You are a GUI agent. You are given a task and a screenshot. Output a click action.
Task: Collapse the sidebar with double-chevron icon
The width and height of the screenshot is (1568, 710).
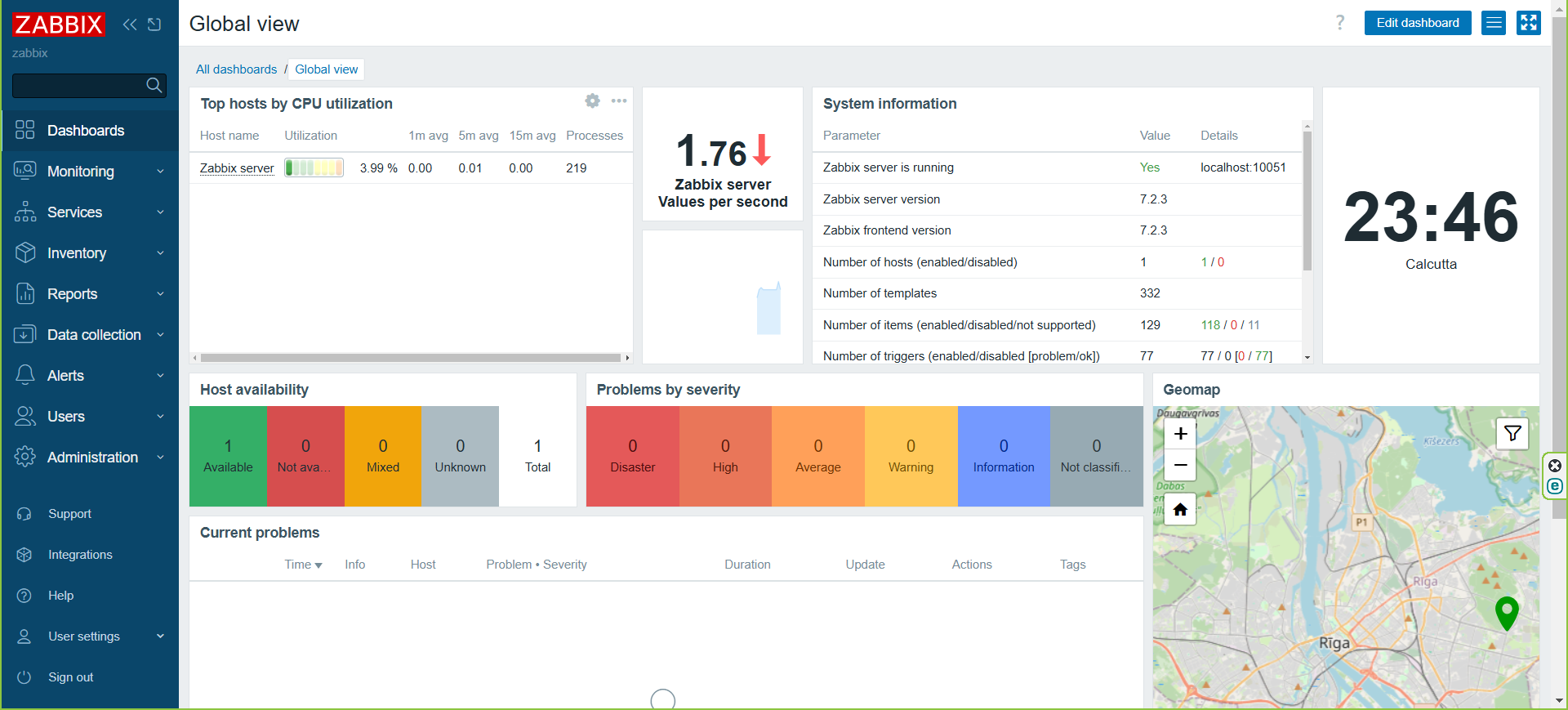click(x=130, y=25)
